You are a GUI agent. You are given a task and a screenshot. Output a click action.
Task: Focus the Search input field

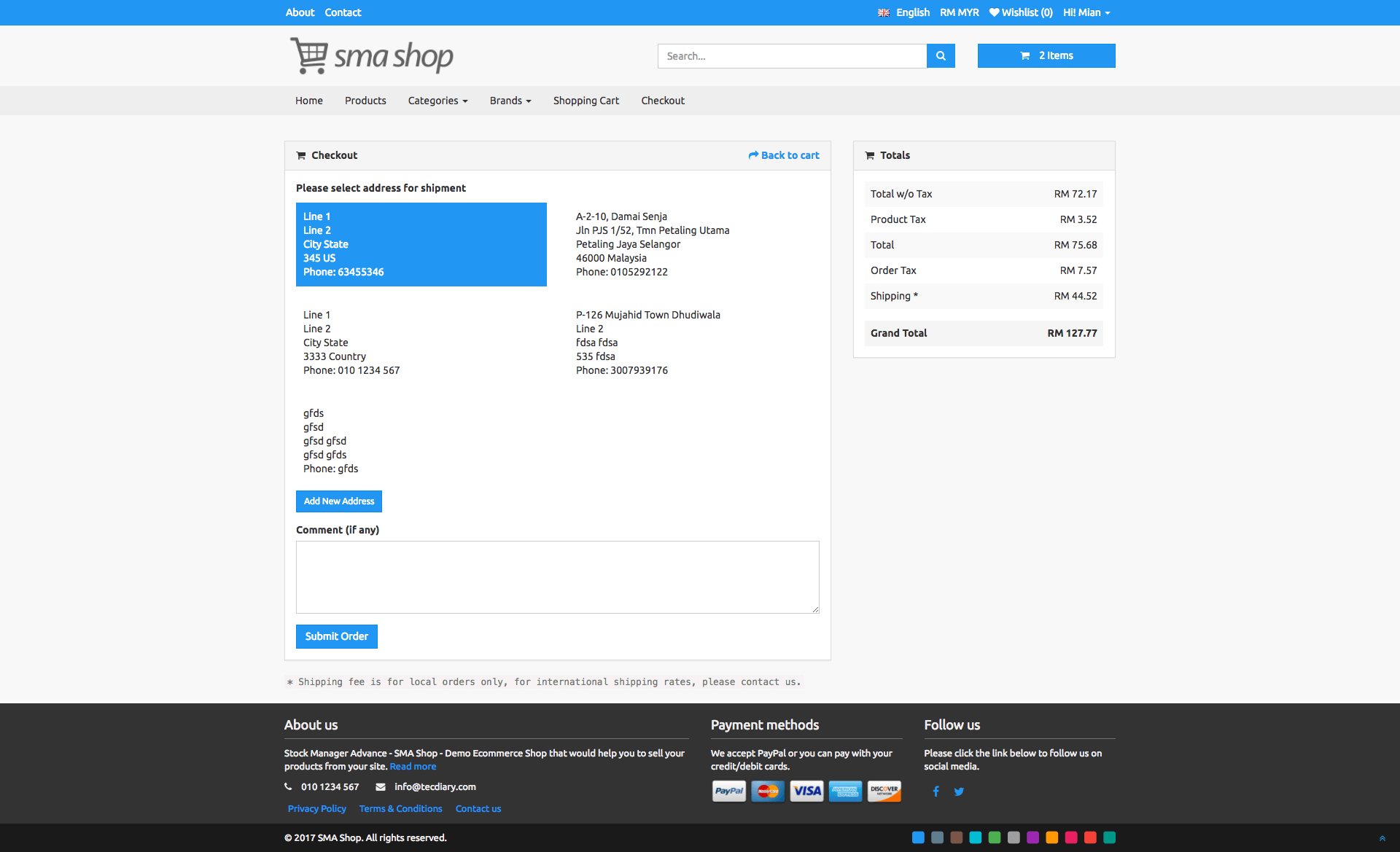pyautogui.click(x=792, y=56)
